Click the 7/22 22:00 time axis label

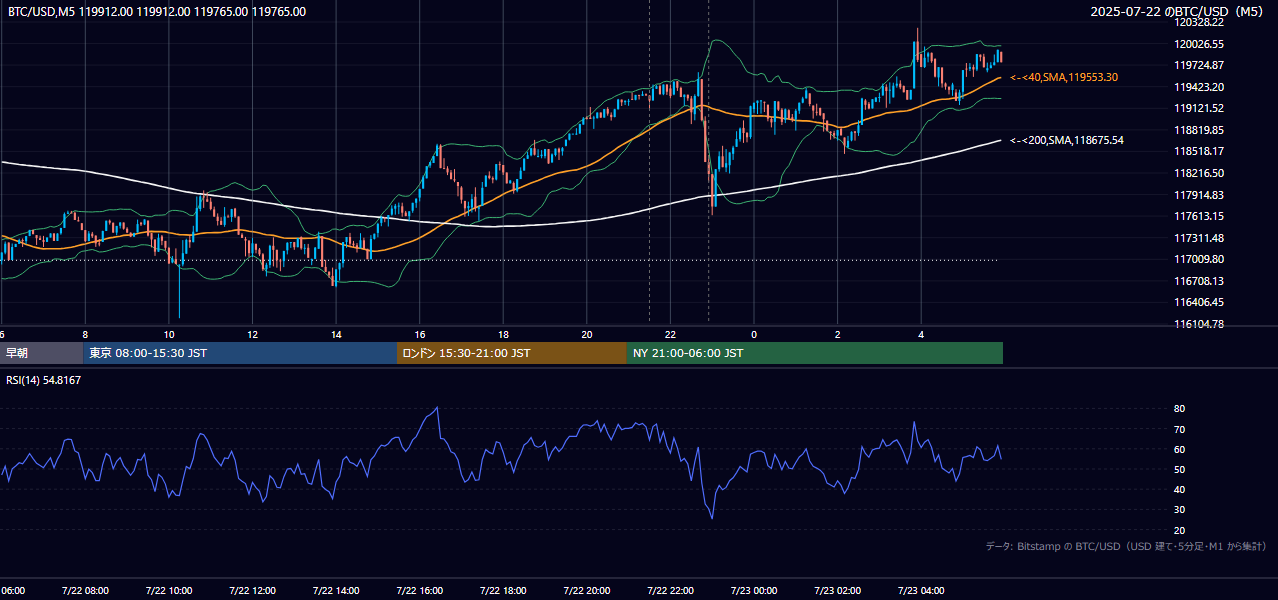click(x=670, y=591)
